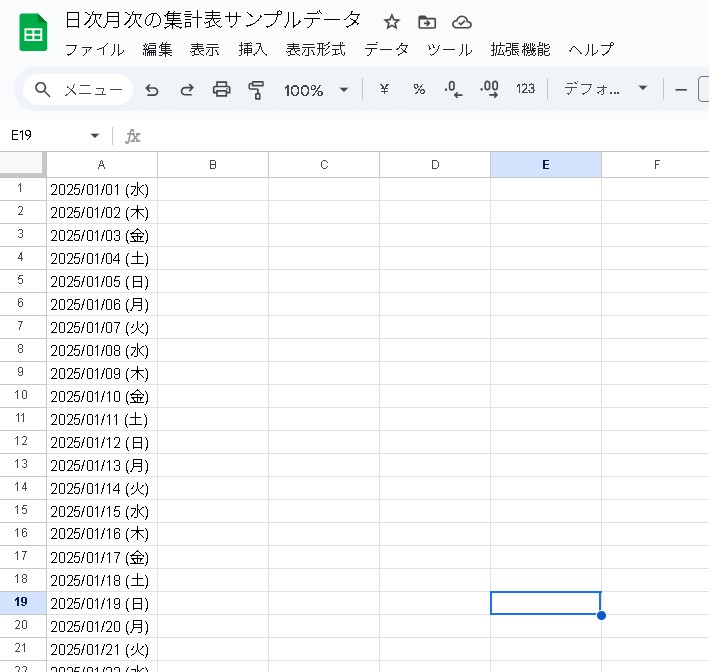Open the 表示形式 menu
The image size is (709, 672).
coord(315,49)
